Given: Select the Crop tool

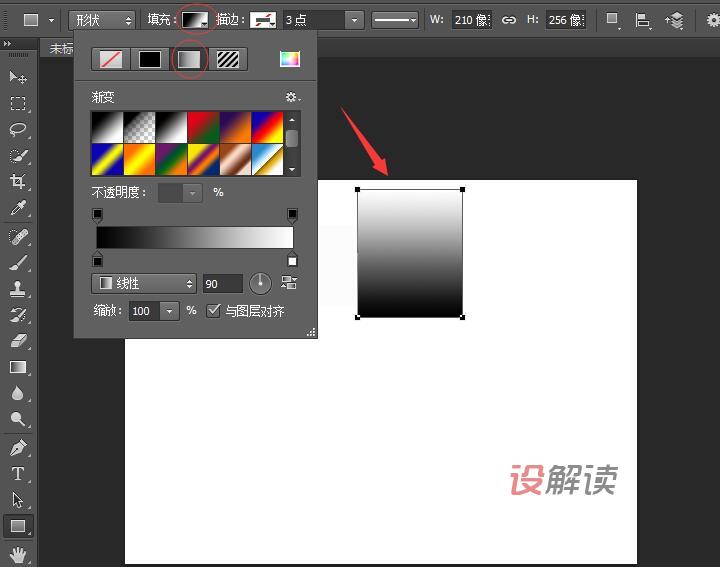Looking at the screenshot, I should pos(18,181).
